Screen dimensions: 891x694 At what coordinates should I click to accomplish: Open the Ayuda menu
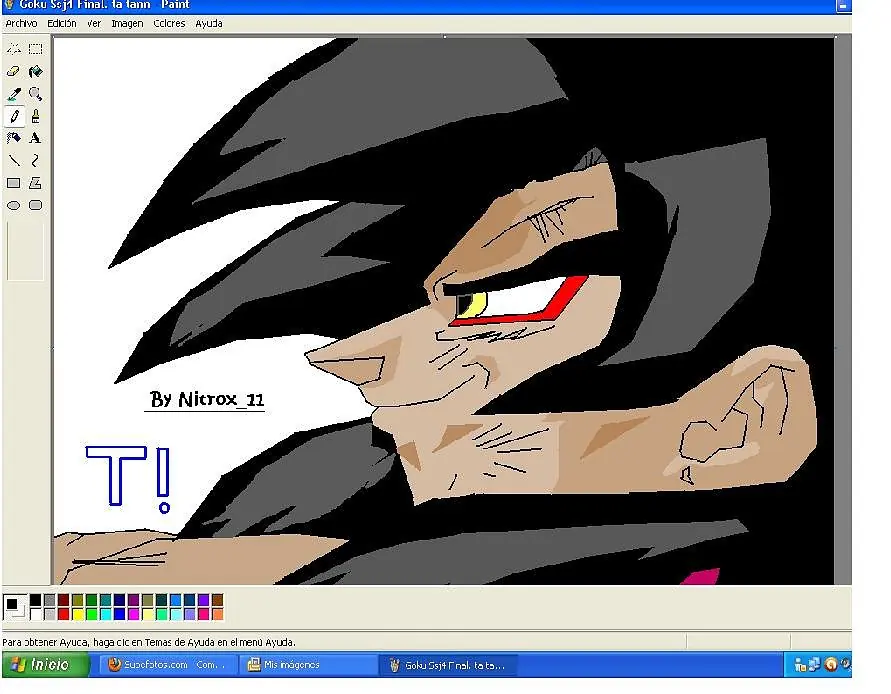209,23
